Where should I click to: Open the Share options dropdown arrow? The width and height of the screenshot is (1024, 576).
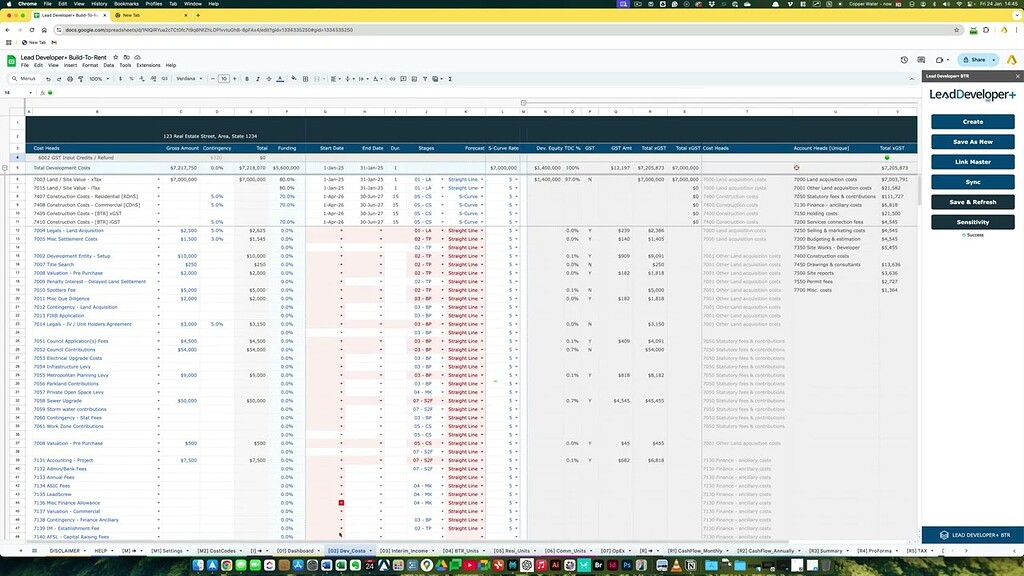(x=994, y=59)
